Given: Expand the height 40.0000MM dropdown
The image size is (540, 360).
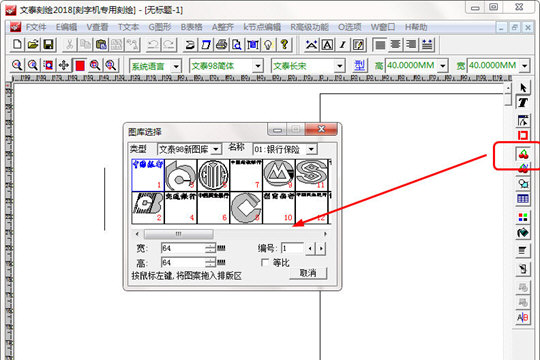Looking at the screenshot, I should click(x=443, y=65).
